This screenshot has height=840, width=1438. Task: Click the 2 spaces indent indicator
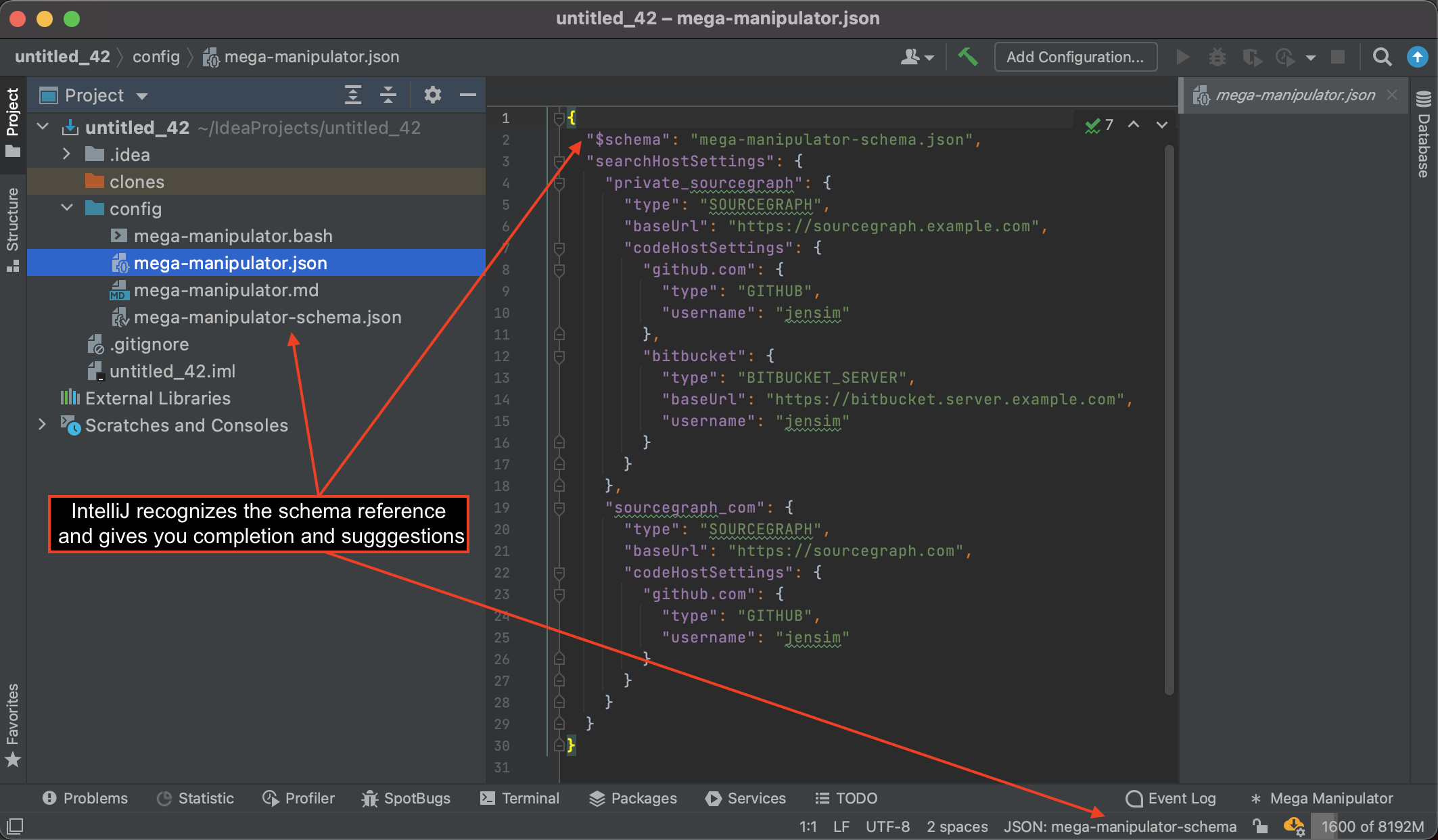[957, 826]
